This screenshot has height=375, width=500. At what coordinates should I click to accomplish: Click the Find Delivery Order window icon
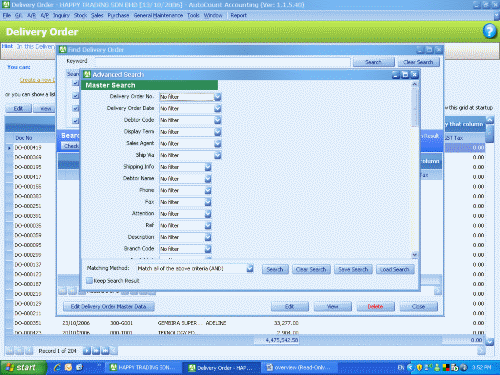[63, 50]
